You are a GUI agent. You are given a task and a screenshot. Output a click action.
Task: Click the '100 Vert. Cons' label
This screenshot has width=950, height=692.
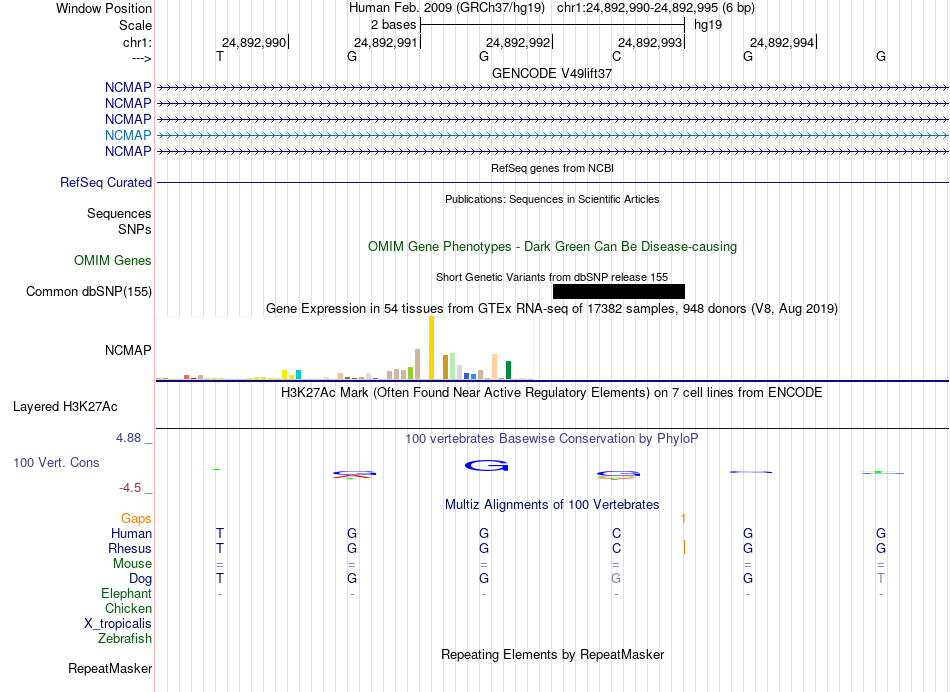[x=56, y=462]
